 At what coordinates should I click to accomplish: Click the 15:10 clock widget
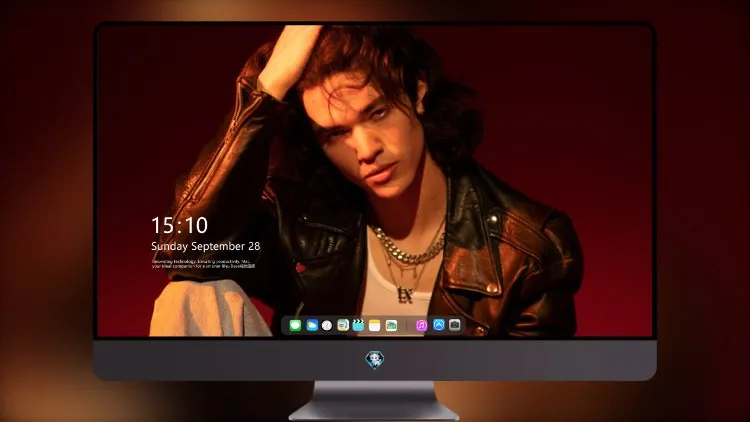point(179,225)
